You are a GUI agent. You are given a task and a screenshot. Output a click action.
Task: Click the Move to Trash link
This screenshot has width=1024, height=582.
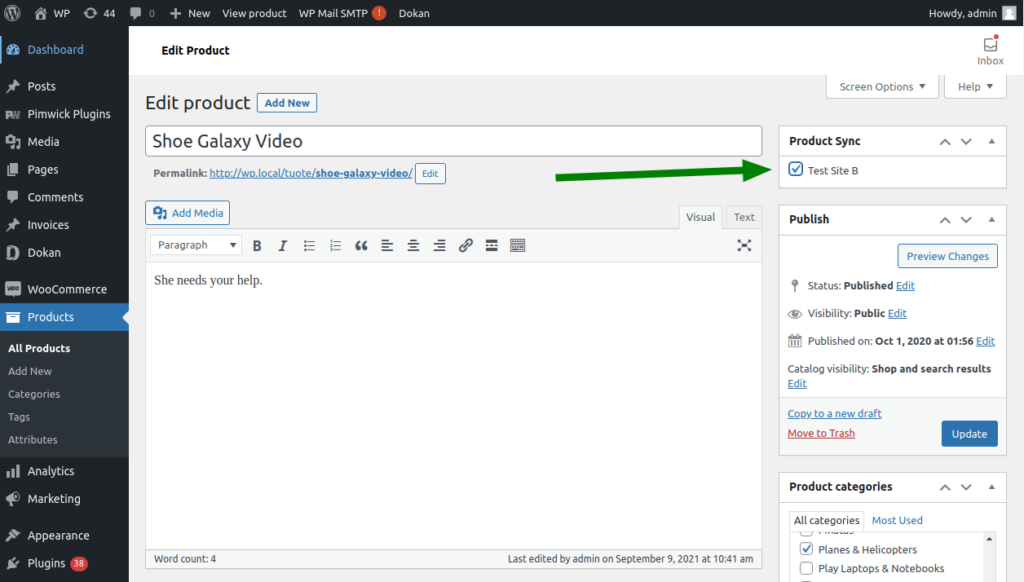821,433
